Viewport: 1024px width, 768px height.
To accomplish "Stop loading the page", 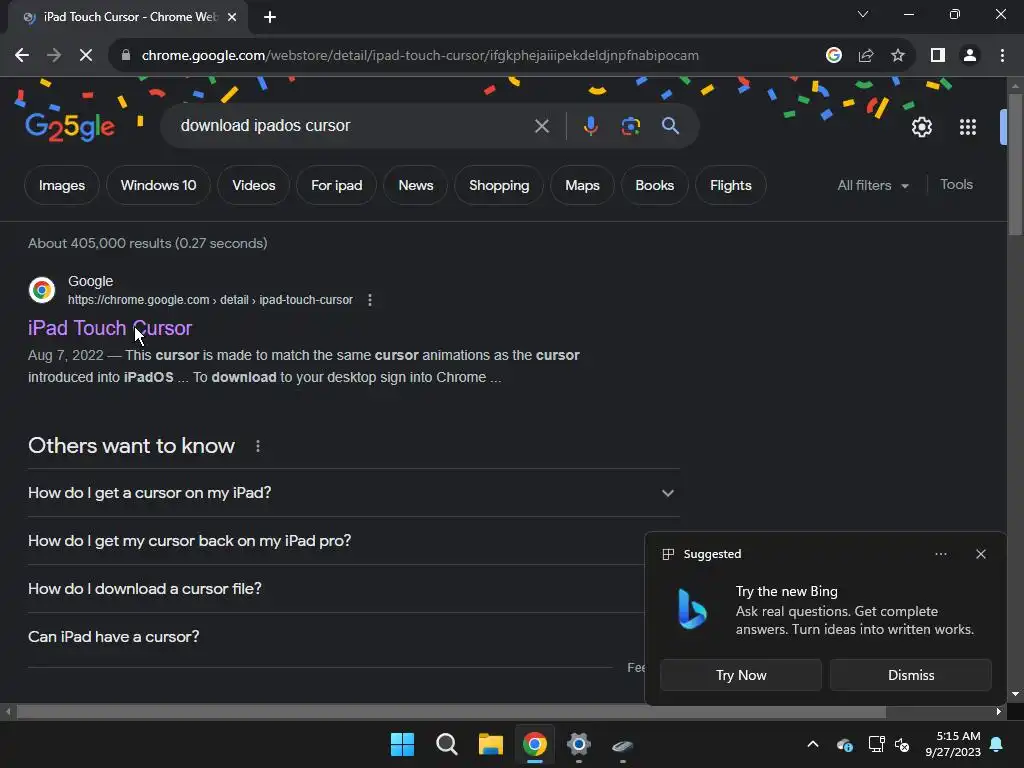I will [86, 56].
